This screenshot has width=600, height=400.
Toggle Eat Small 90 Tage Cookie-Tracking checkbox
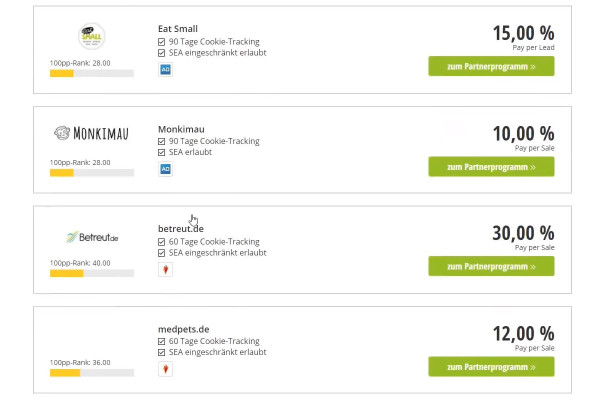(x=161, y=42)
